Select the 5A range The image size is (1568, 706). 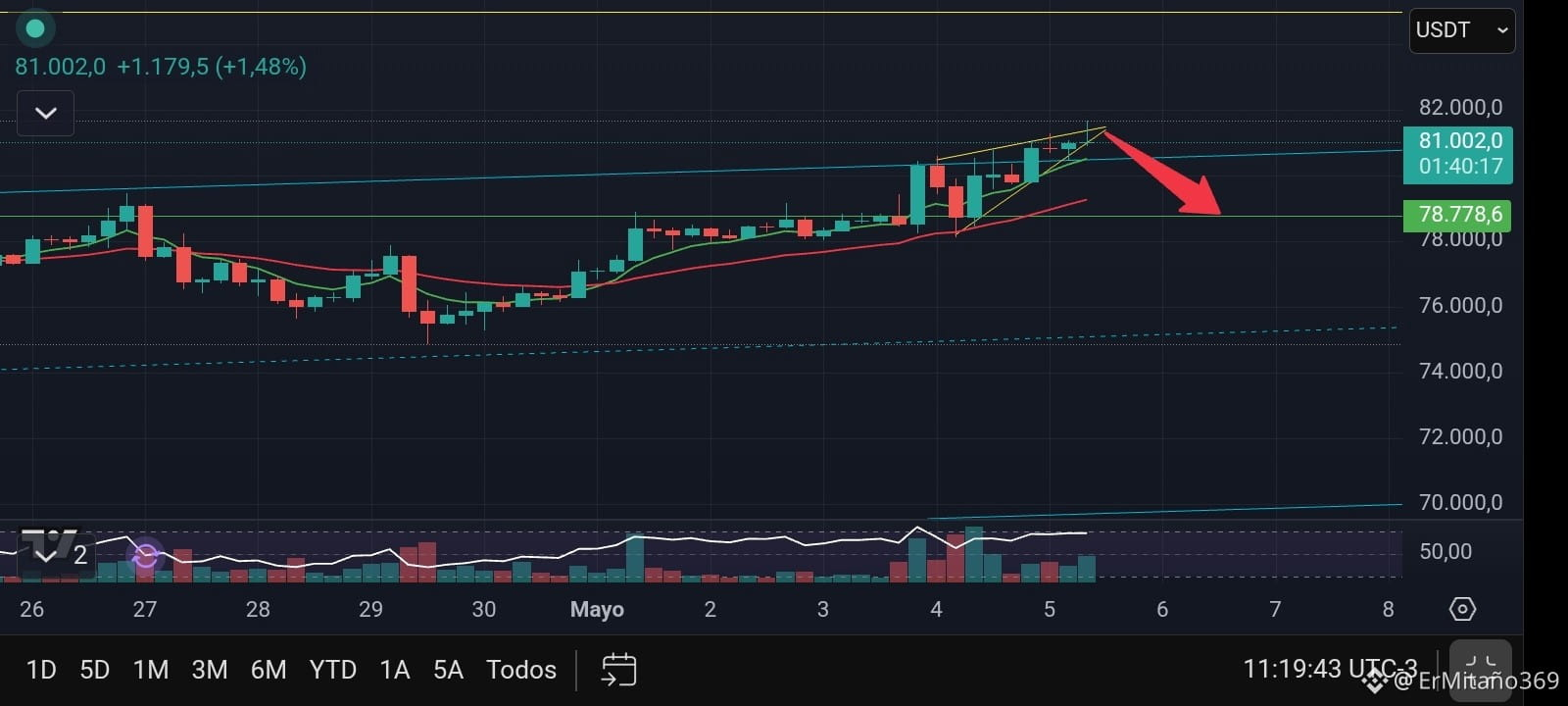tap(448, 670)
